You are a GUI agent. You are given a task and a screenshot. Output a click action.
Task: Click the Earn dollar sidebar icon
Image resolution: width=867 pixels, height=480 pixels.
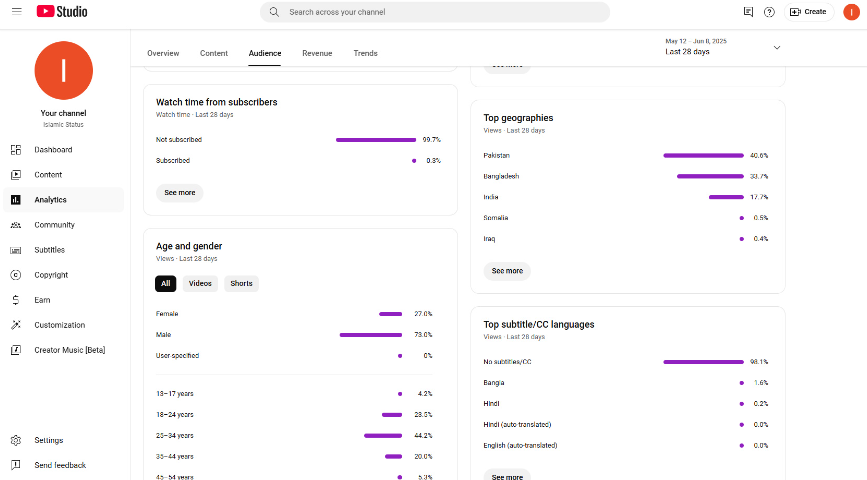tap(16, 300)
